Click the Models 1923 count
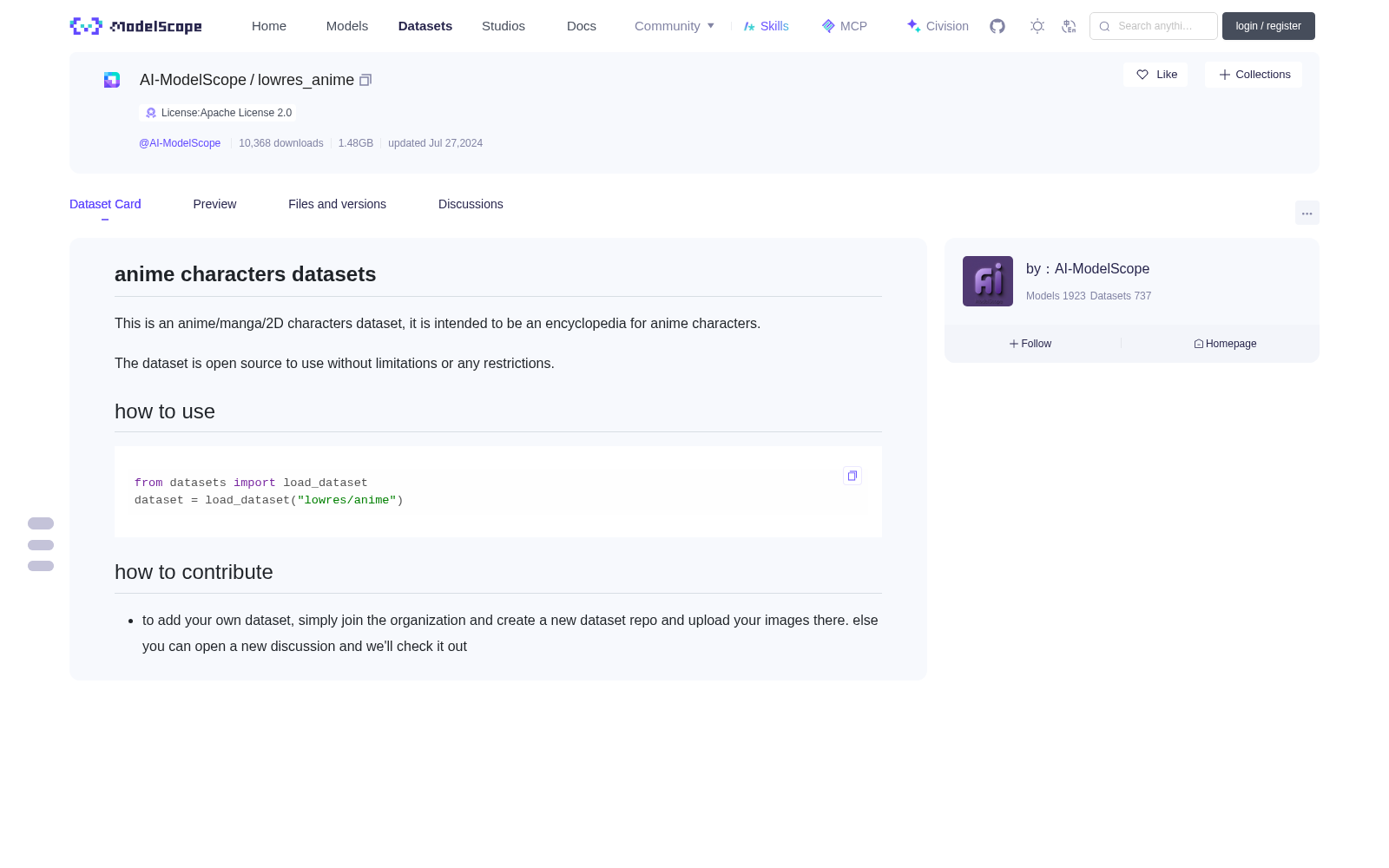Viewport: 1389px width, 868px height. 1056,296
